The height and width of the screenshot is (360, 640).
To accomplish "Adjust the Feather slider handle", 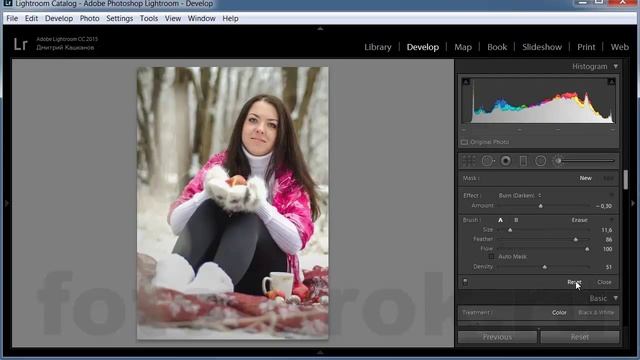I will pos(576,240).
